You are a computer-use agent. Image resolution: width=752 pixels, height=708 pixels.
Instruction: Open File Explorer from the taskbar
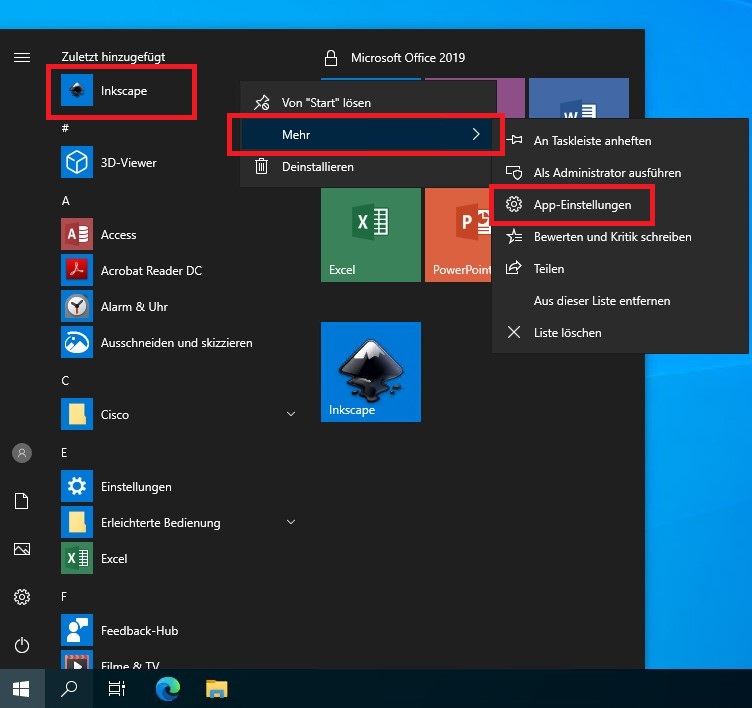216,688
